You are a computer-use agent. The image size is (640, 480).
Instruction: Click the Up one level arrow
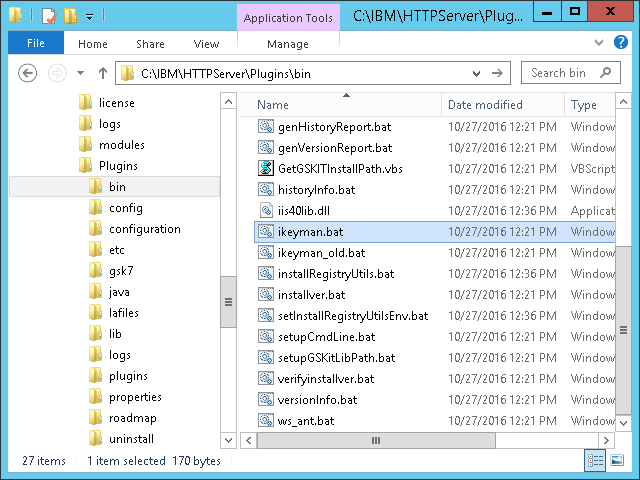[x=102, y=73]
